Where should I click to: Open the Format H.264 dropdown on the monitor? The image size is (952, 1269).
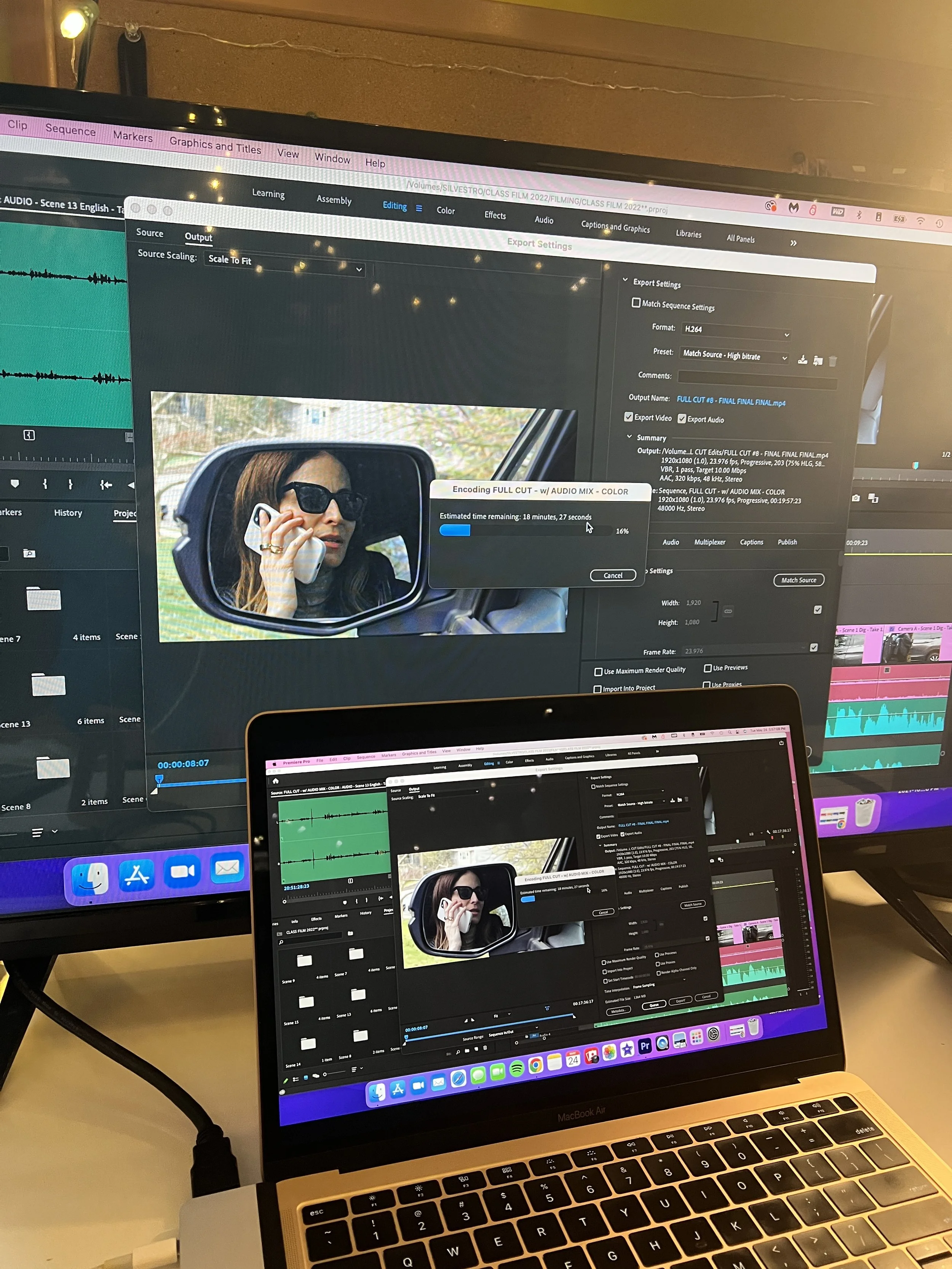(x=737, y=331)
